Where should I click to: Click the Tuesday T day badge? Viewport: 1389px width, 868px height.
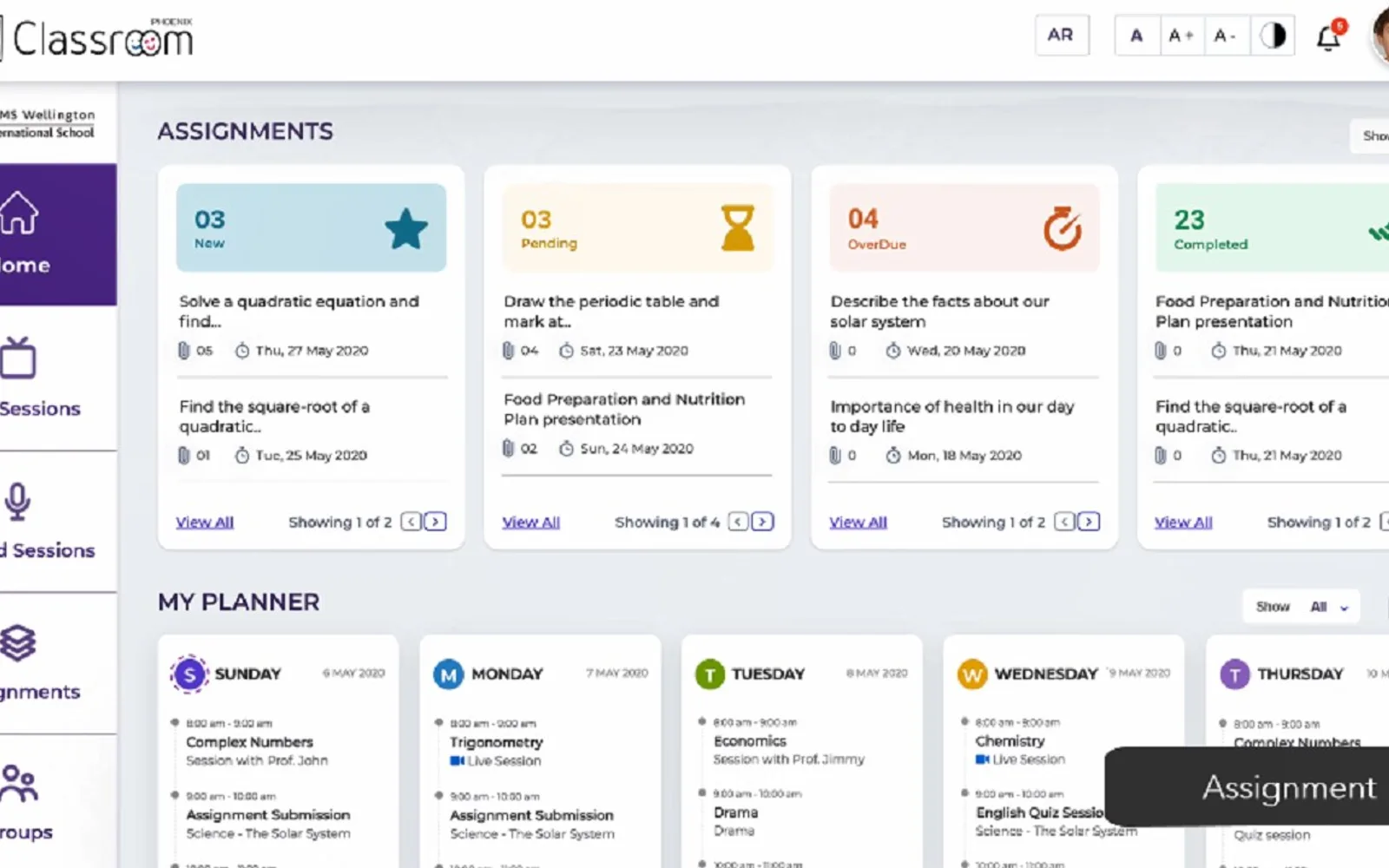click(x=710, y=674)
